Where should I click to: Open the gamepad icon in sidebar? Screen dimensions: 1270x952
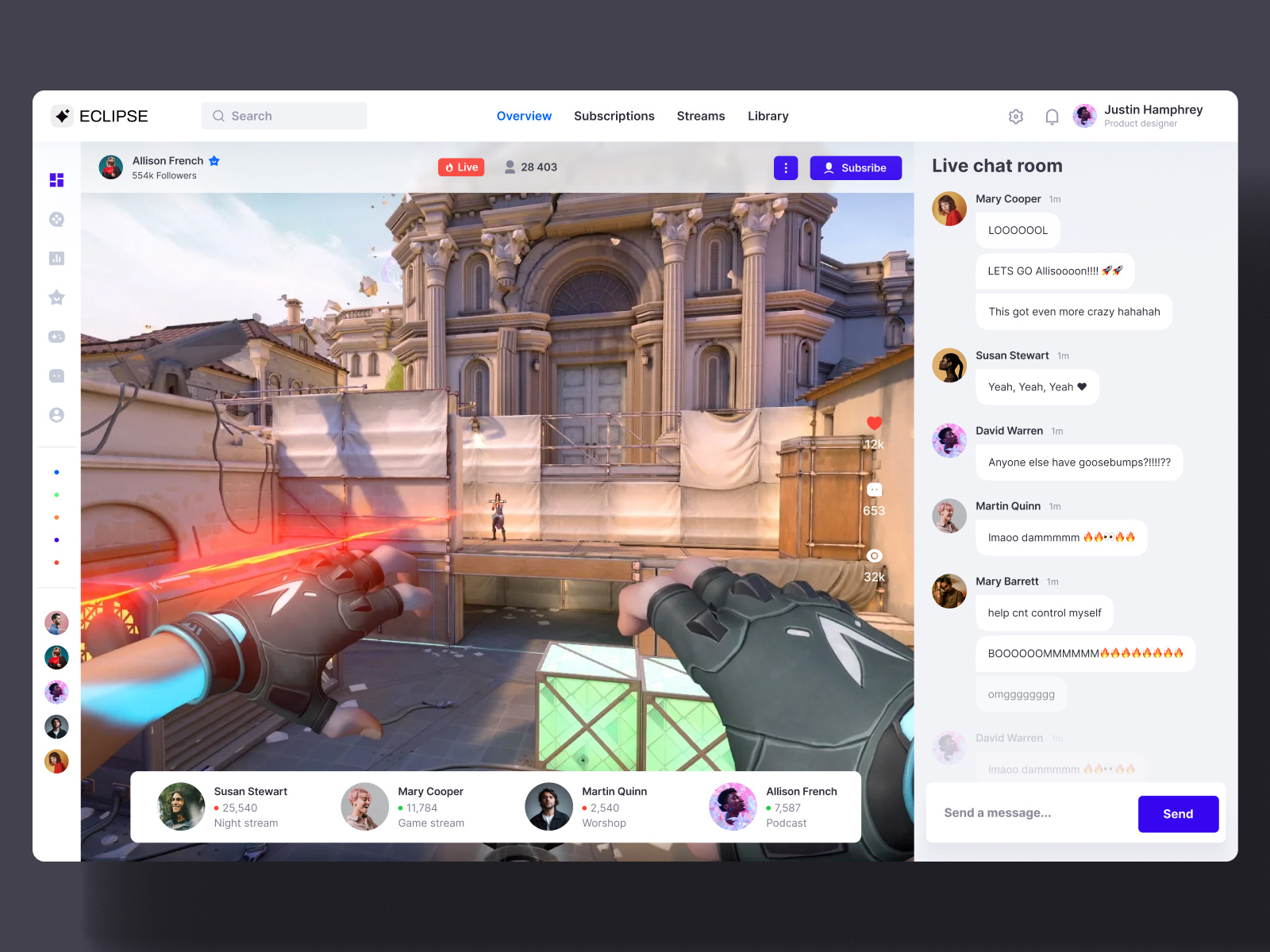pyautogui.click(x=56, y=336)
